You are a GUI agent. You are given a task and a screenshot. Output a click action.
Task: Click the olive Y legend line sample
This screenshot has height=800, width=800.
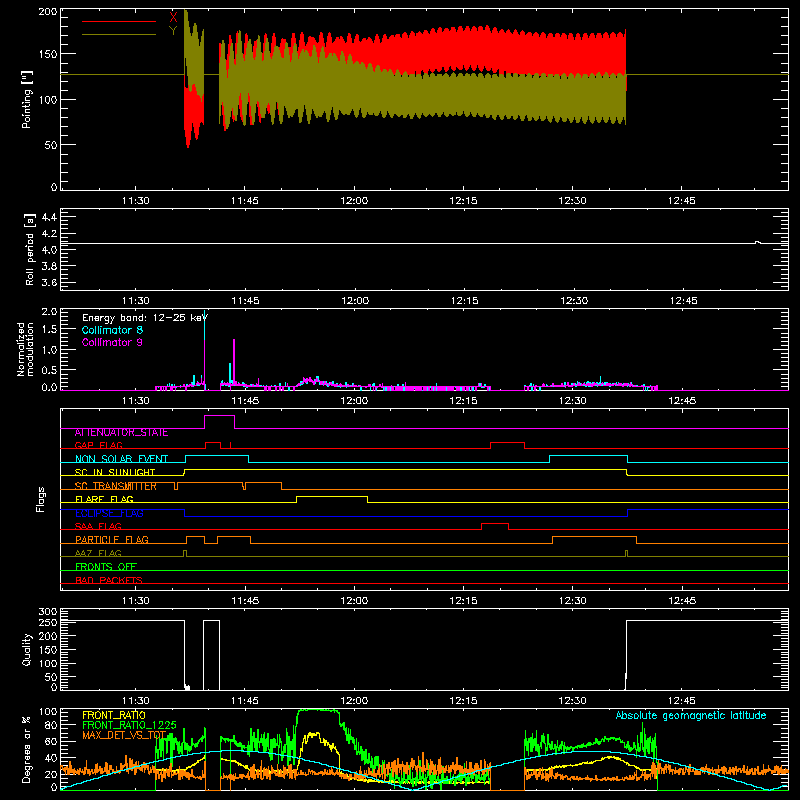[119, 35]
